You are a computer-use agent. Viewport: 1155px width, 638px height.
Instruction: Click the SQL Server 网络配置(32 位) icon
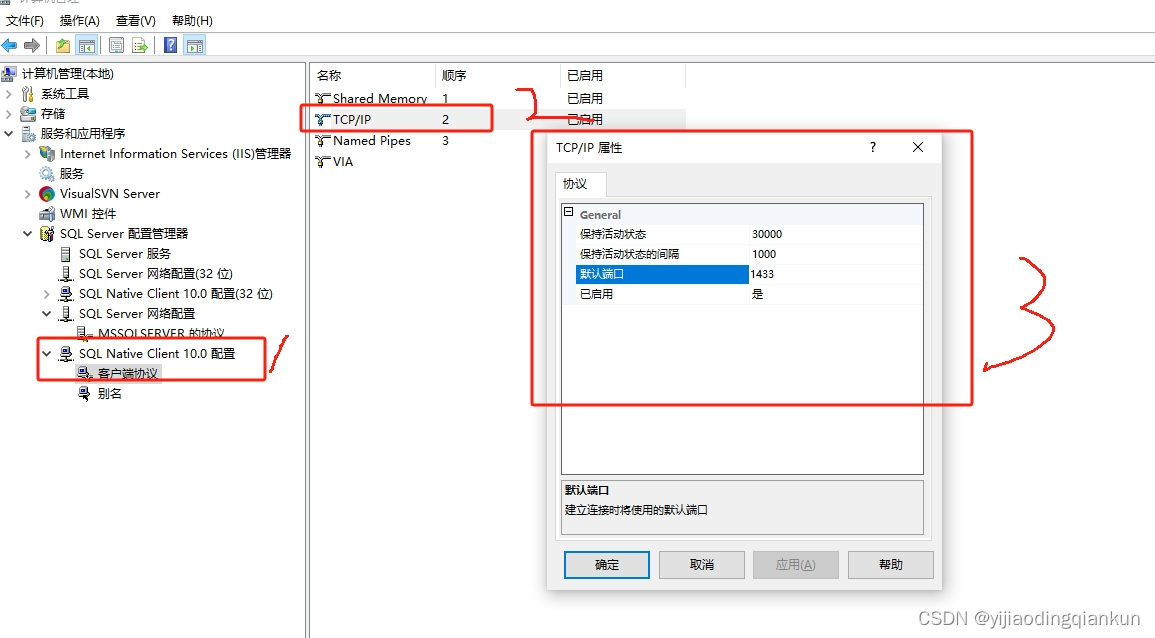(x=66, y=273)
